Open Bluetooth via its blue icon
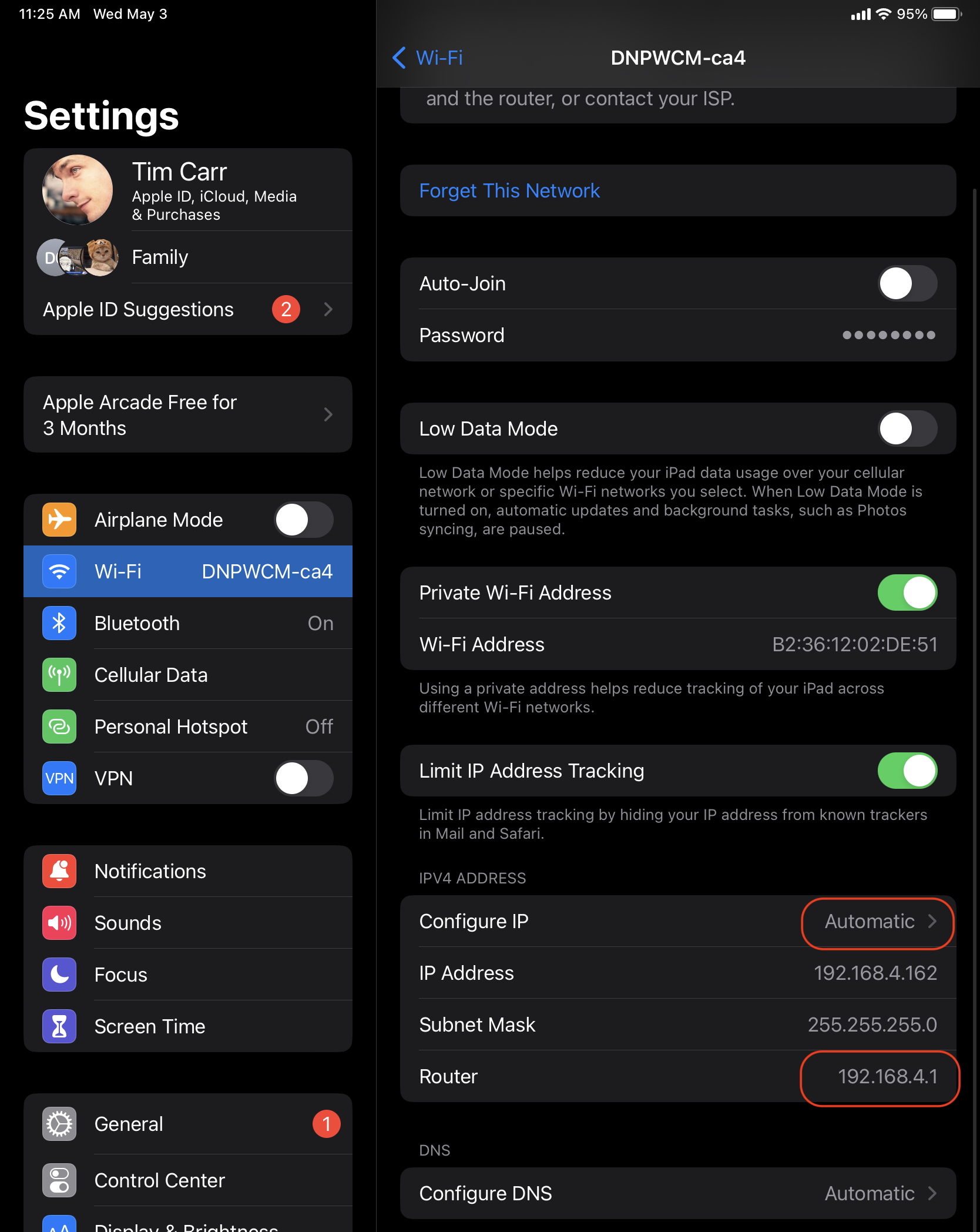Viewport: 980px width, 1232px height. point(59,623)
